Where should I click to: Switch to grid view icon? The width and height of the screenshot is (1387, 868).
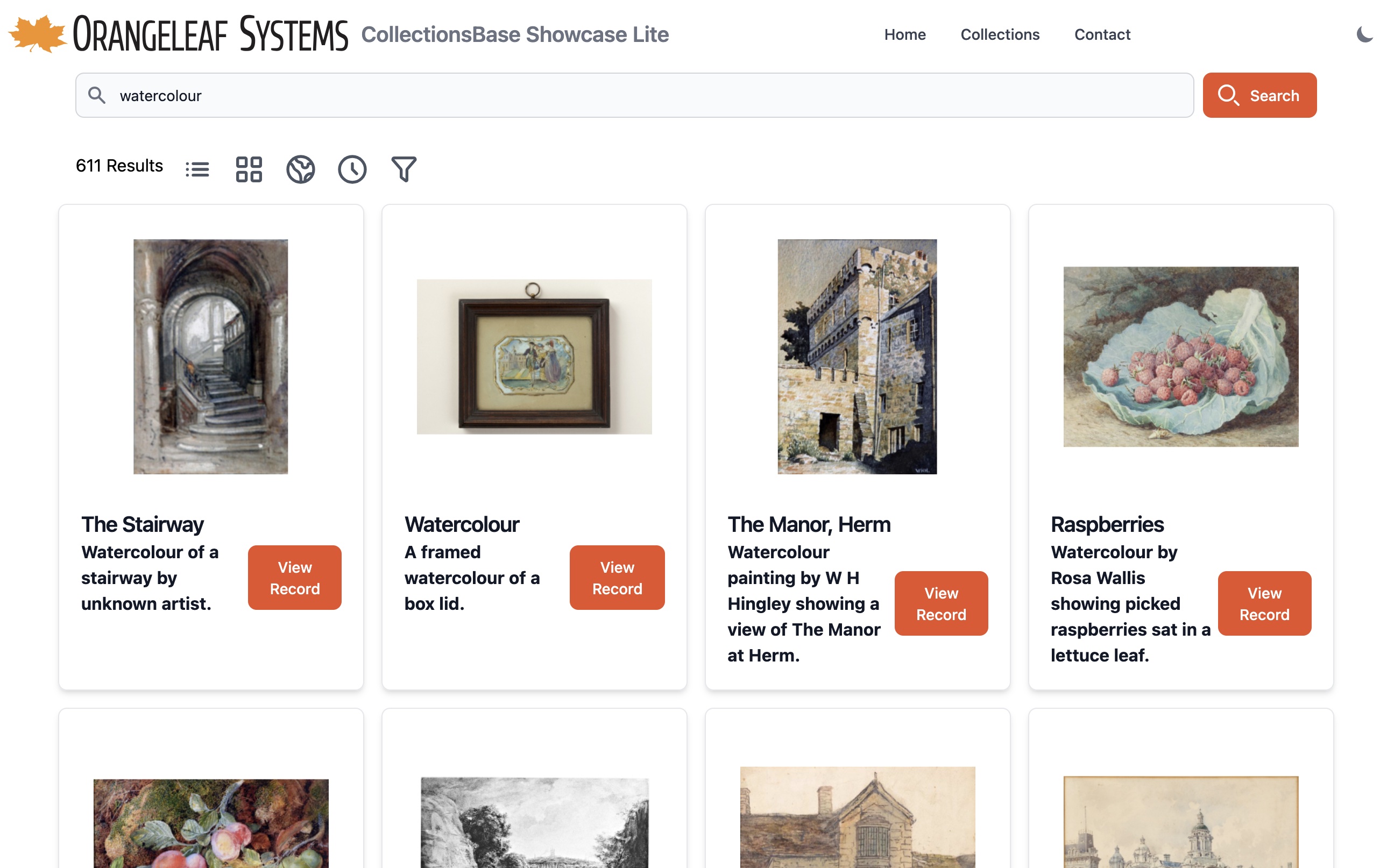point(249,169)
